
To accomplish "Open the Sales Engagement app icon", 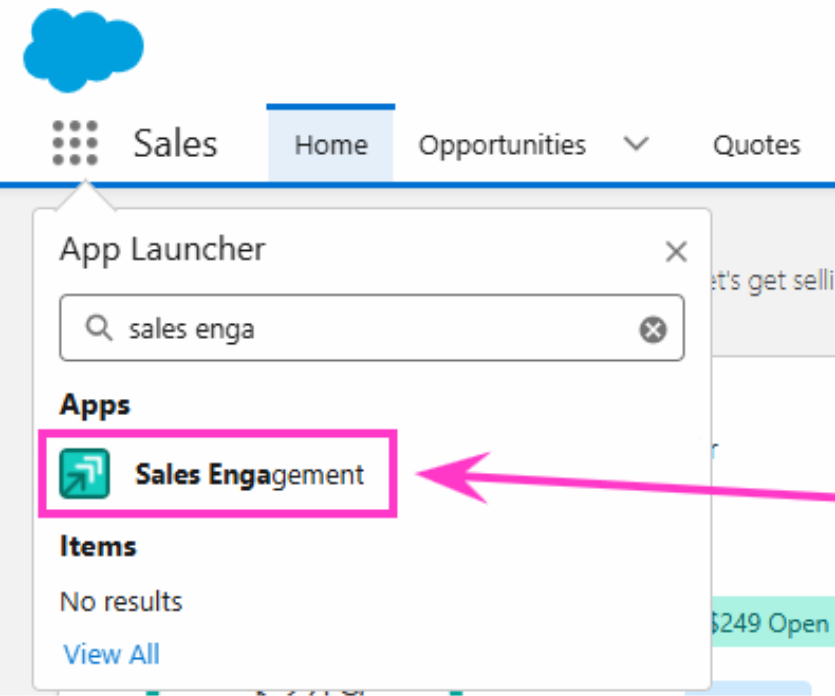I will [x=85, y=473].
